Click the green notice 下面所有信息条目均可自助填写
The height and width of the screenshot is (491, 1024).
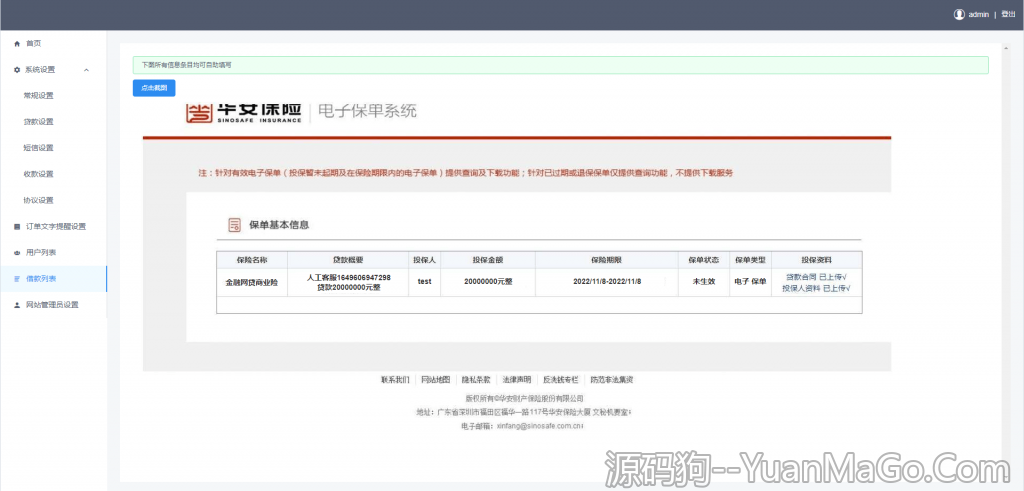[x=560, y=65]
